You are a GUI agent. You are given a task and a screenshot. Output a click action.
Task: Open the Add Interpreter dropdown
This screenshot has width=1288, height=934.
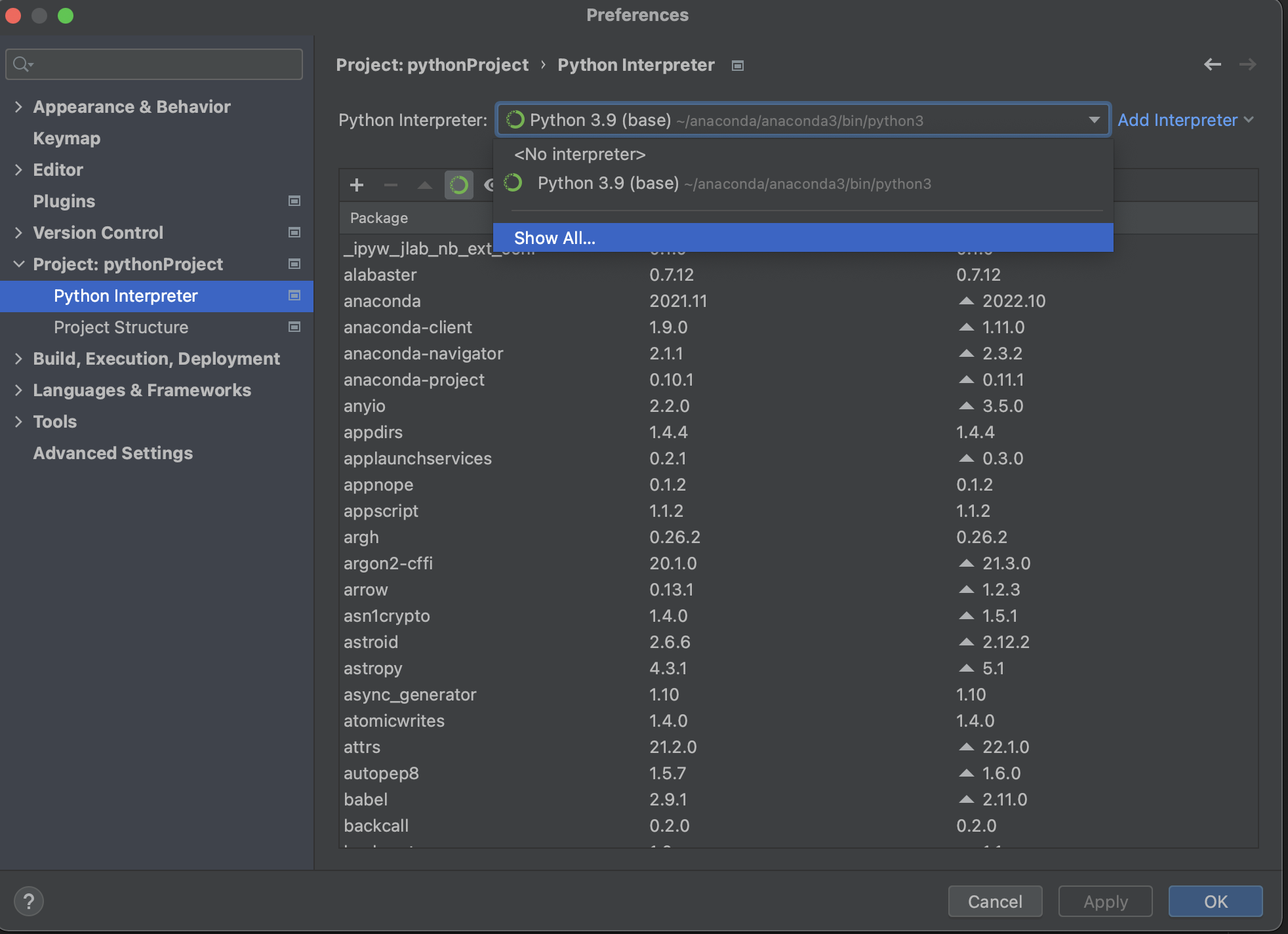1186,120
